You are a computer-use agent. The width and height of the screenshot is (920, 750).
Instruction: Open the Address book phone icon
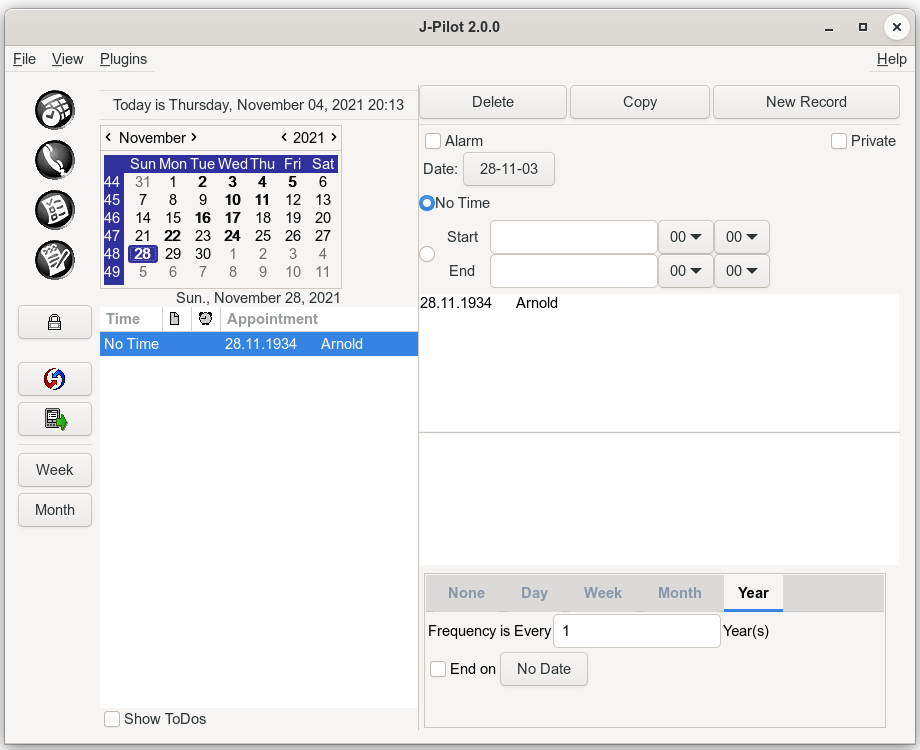[54, 160]
